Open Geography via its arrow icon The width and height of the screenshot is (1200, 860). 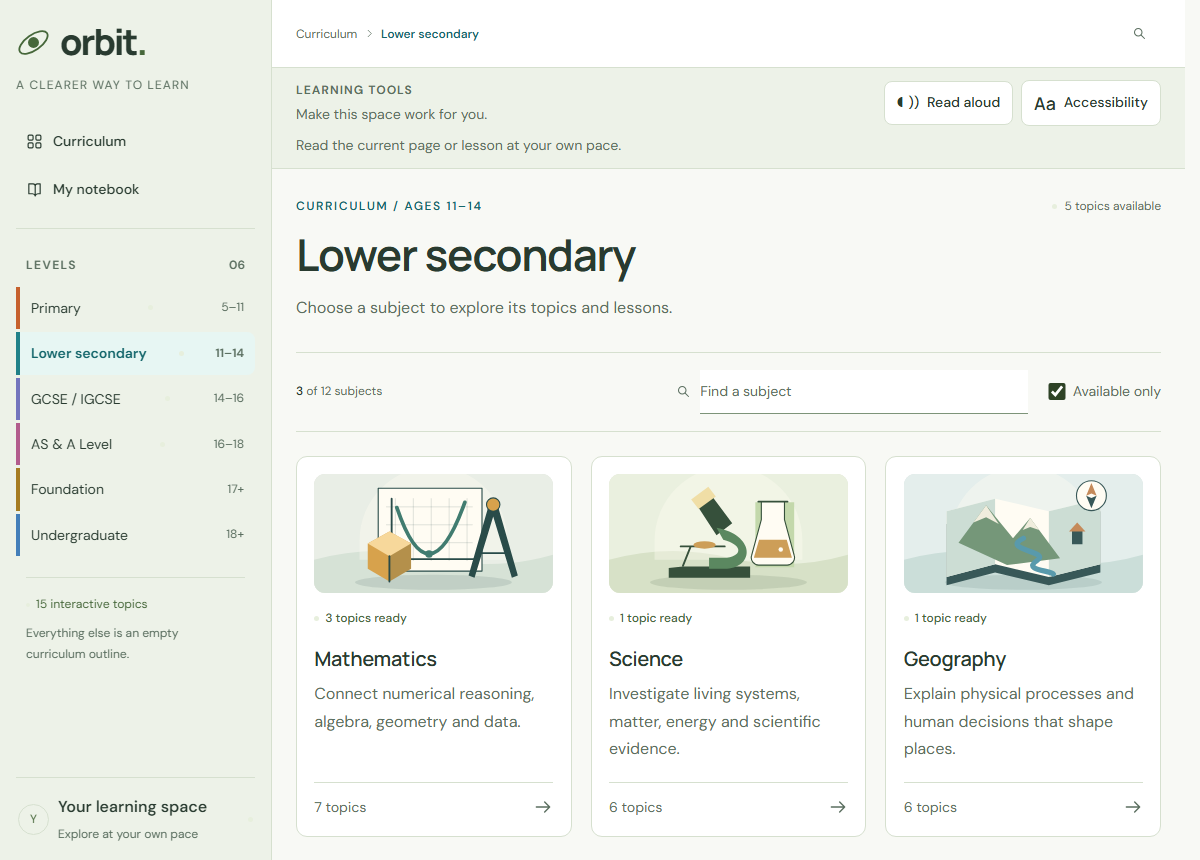point(1133,807)
